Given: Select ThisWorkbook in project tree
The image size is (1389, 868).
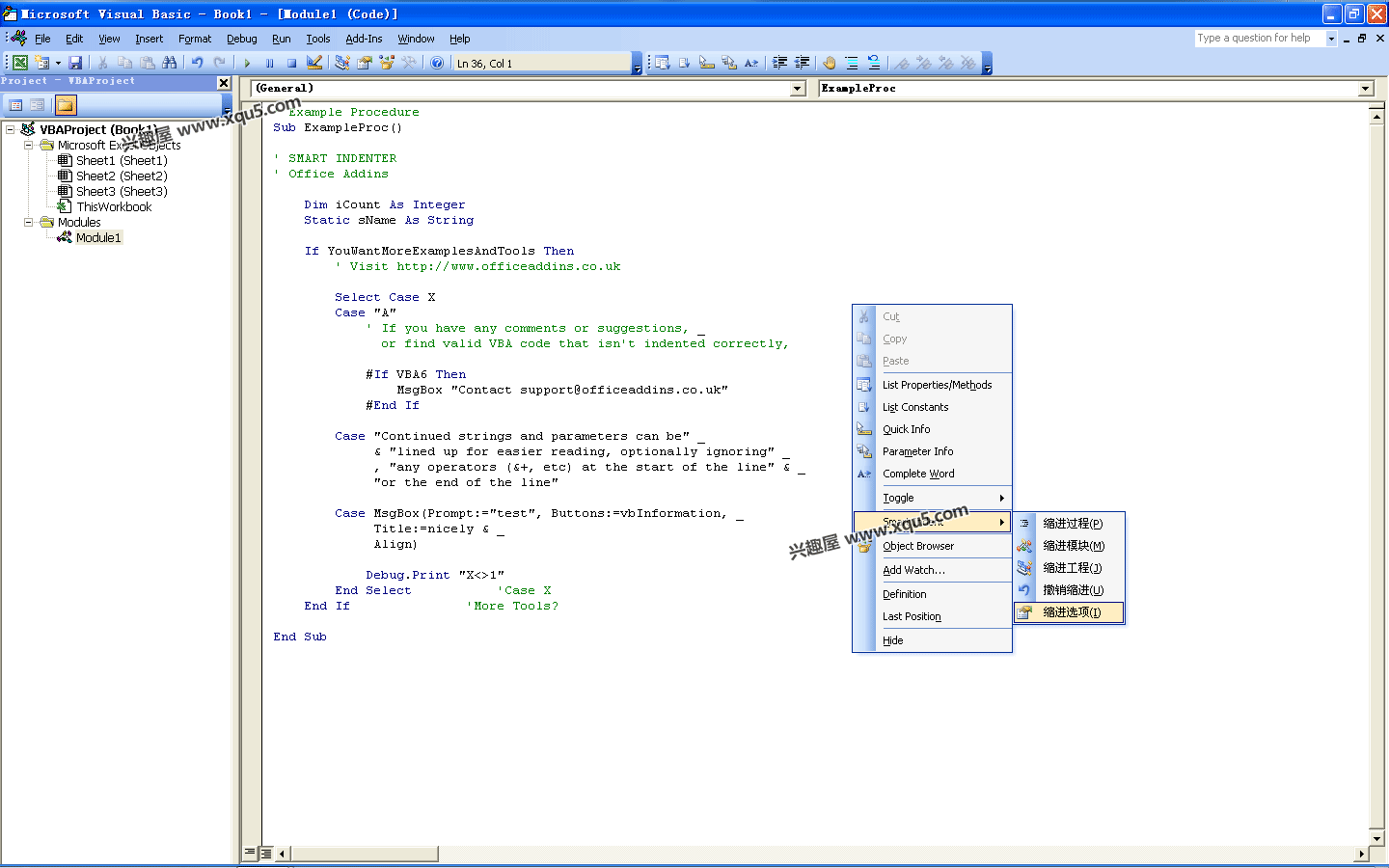Looking at the screenshot, I should [x=114, y=206].
